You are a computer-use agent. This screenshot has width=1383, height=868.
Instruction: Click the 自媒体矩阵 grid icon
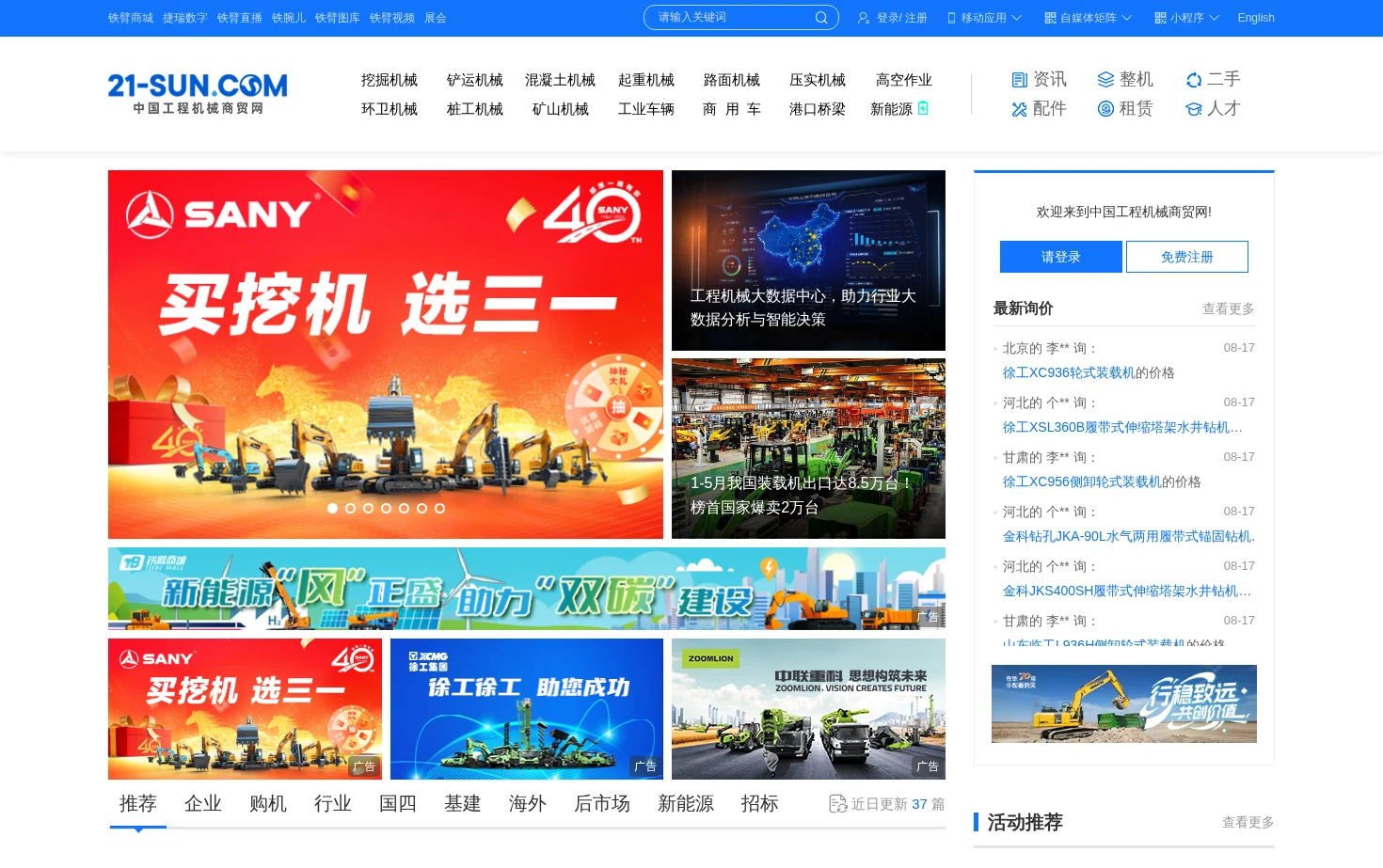click(x=1051, y=18)
